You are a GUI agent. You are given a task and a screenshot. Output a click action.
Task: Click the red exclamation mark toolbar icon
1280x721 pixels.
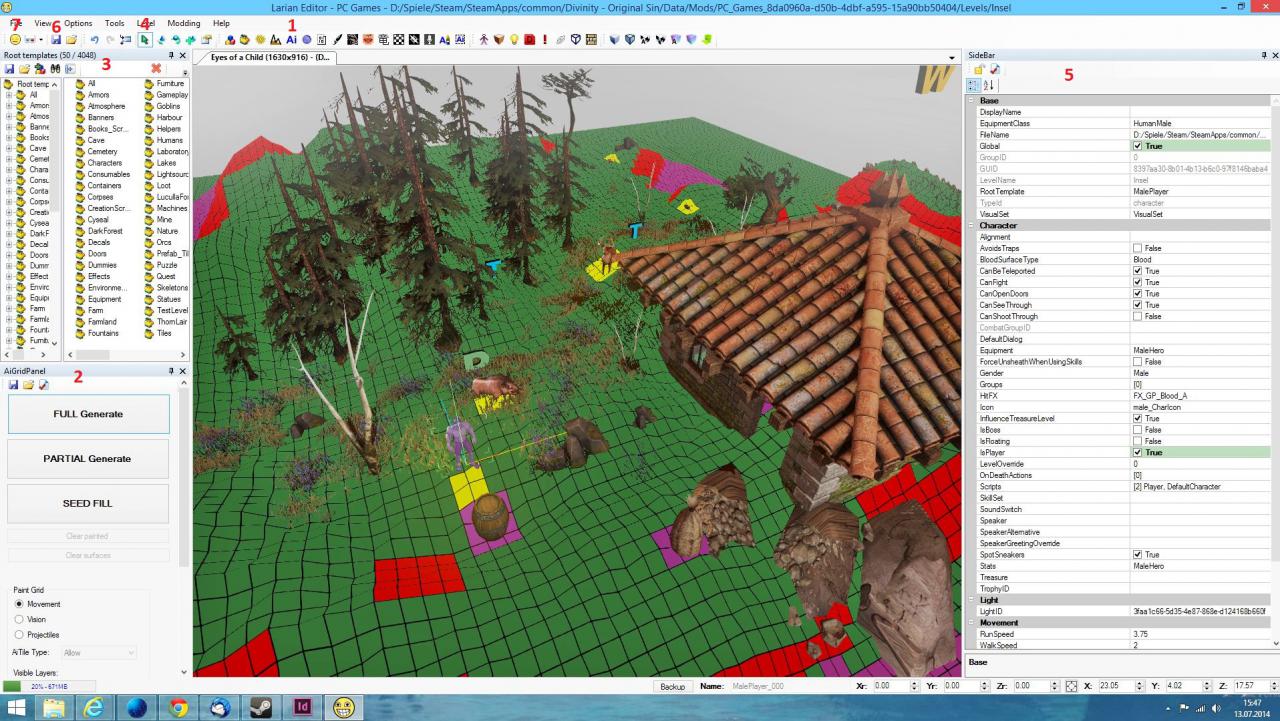pos(544,39)
